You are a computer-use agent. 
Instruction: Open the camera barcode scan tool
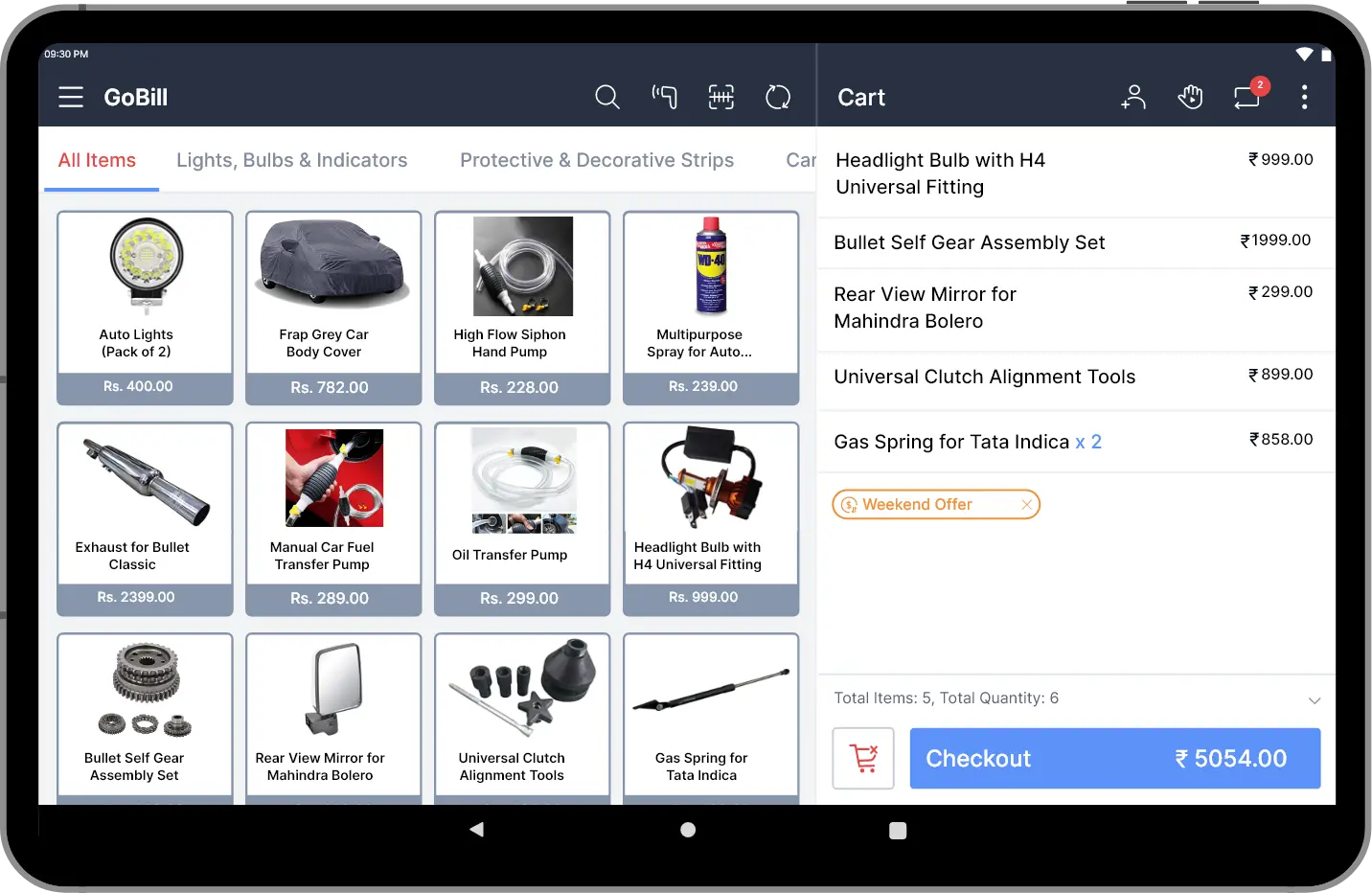point(720,97)
